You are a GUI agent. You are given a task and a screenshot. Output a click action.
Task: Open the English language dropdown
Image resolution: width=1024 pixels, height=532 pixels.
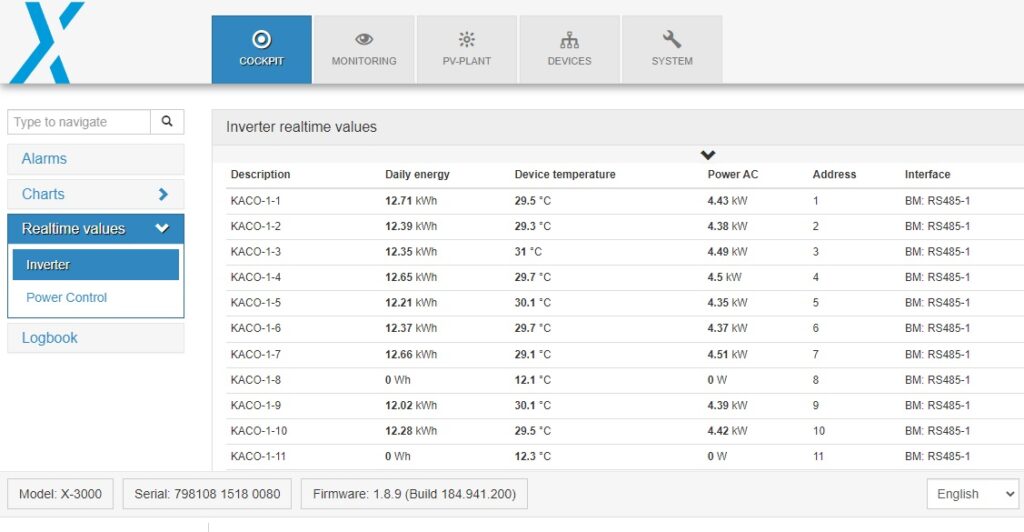tap(972, 494)
